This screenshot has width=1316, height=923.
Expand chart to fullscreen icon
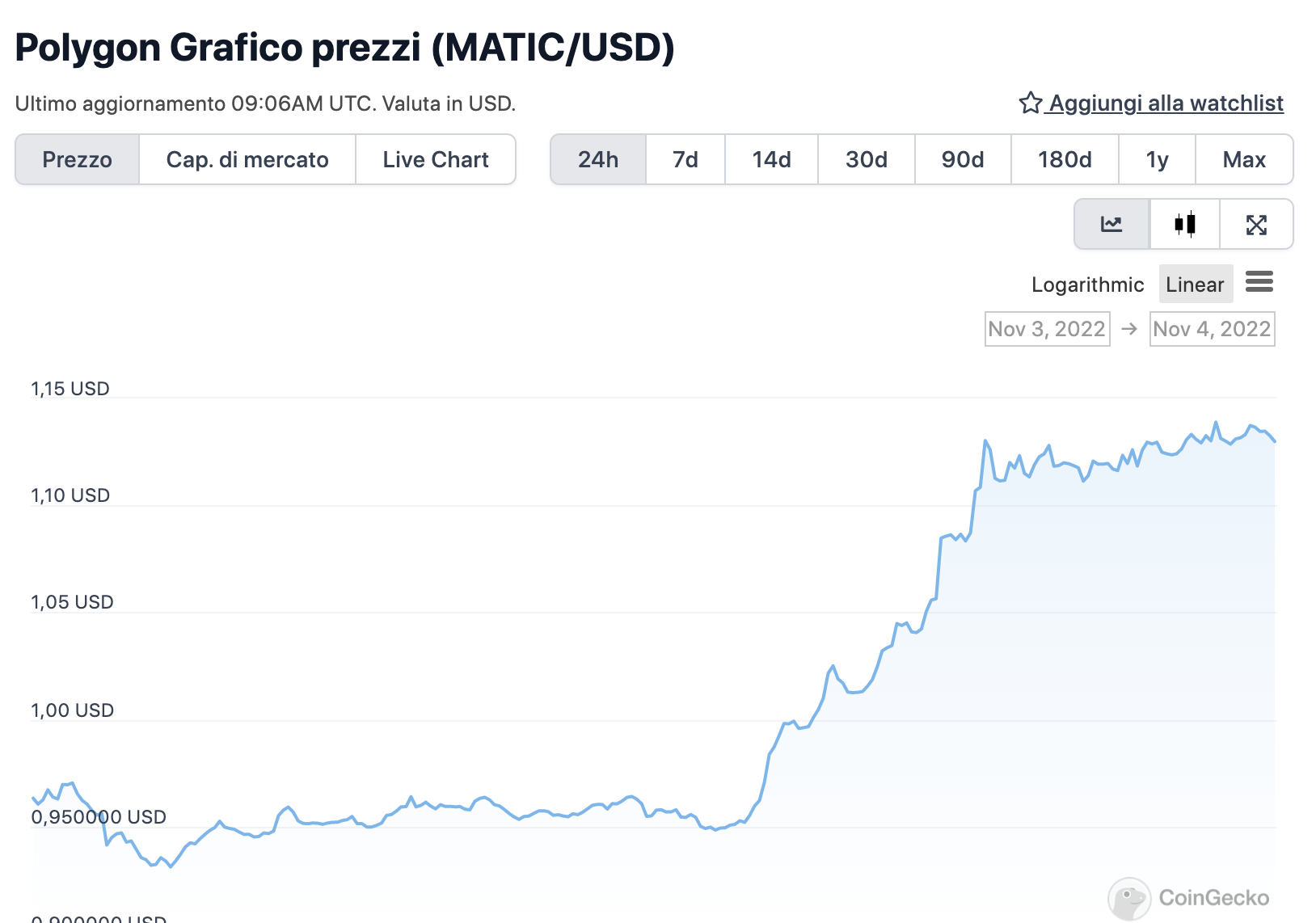pos(1256,224)
